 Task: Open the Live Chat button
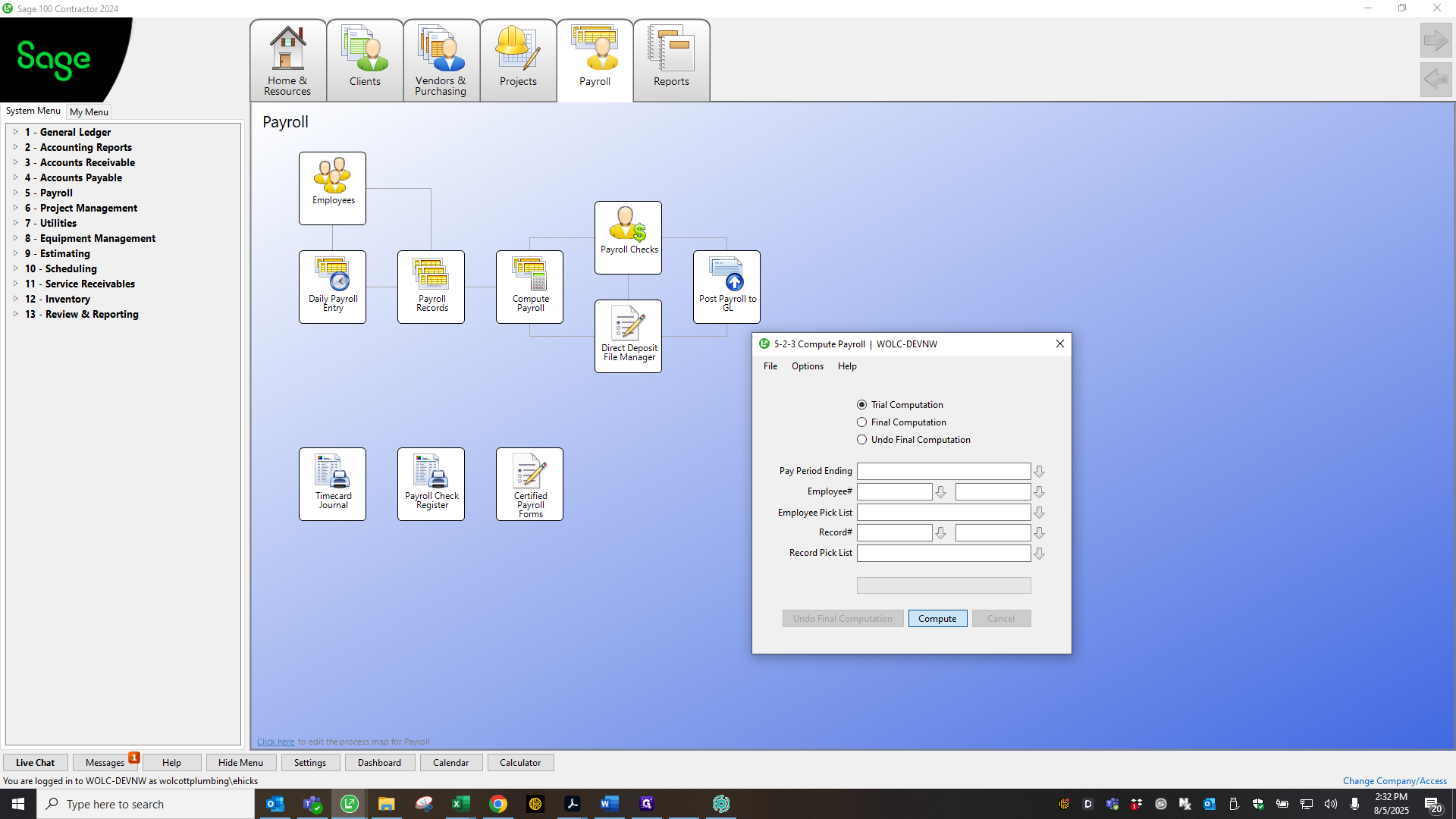point(35,763)
